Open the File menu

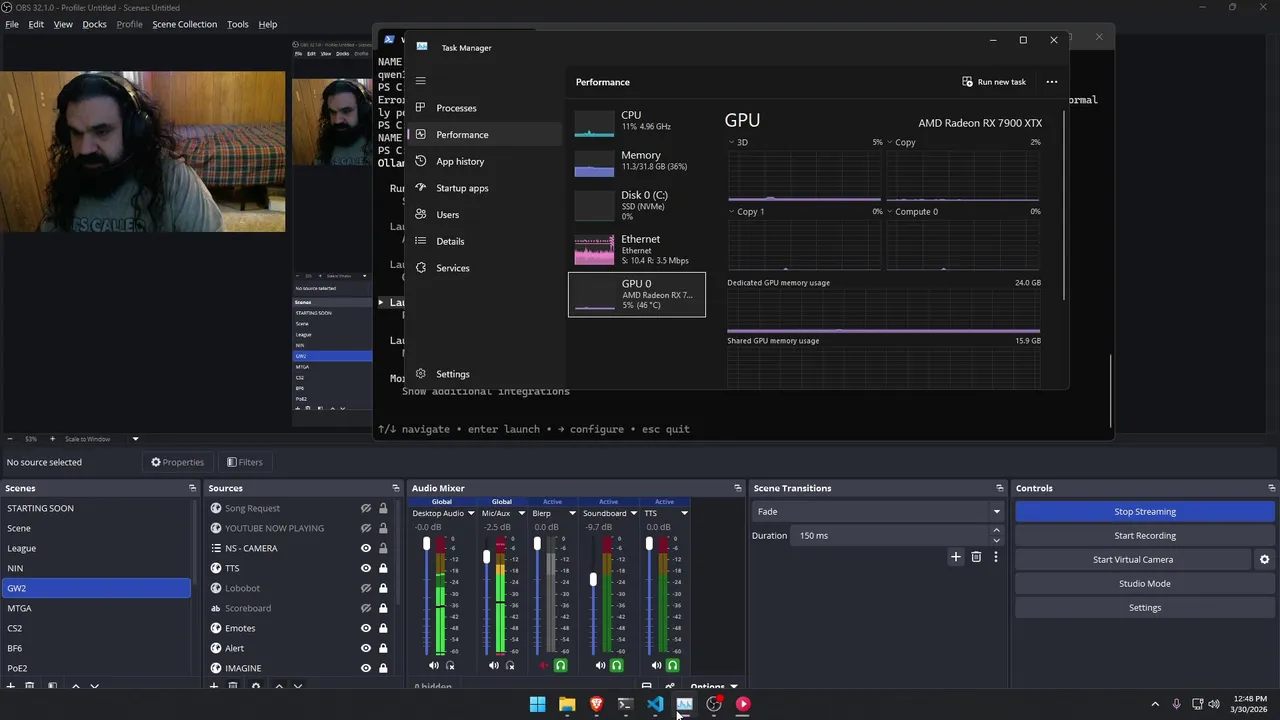click(x=12, y=24)
